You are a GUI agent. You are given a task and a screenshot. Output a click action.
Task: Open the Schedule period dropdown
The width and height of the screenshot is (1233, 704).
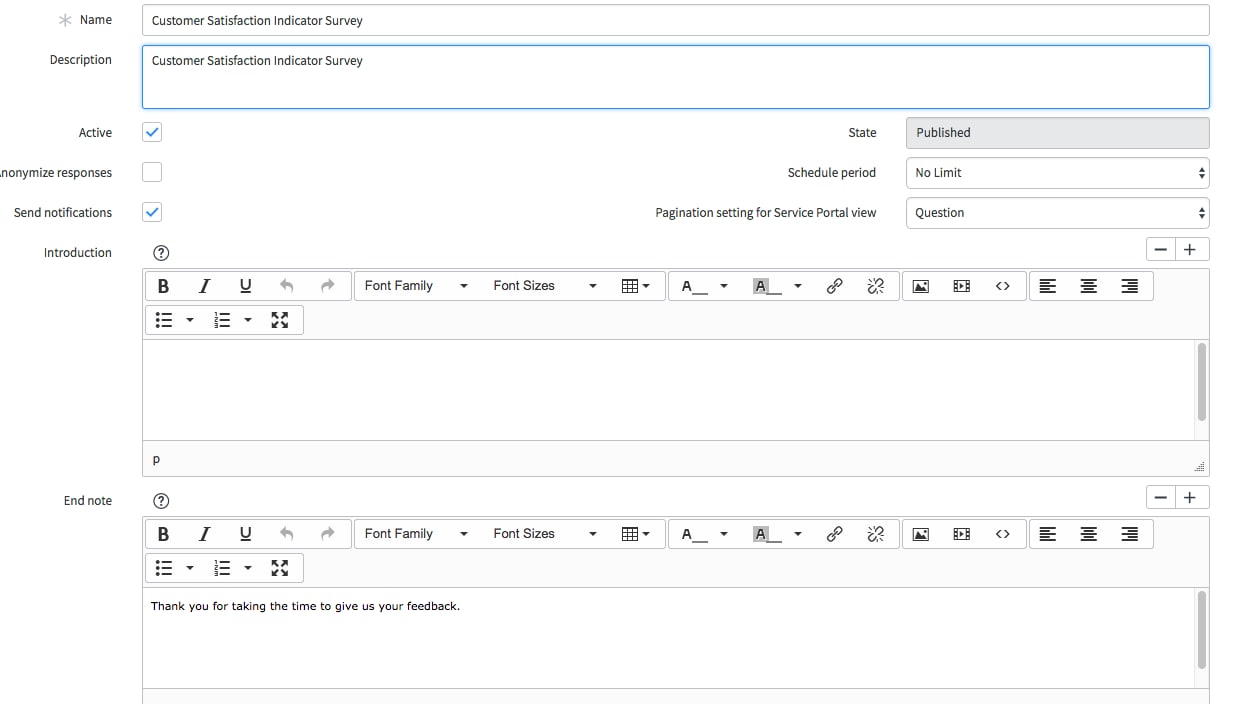(1057, 173)
